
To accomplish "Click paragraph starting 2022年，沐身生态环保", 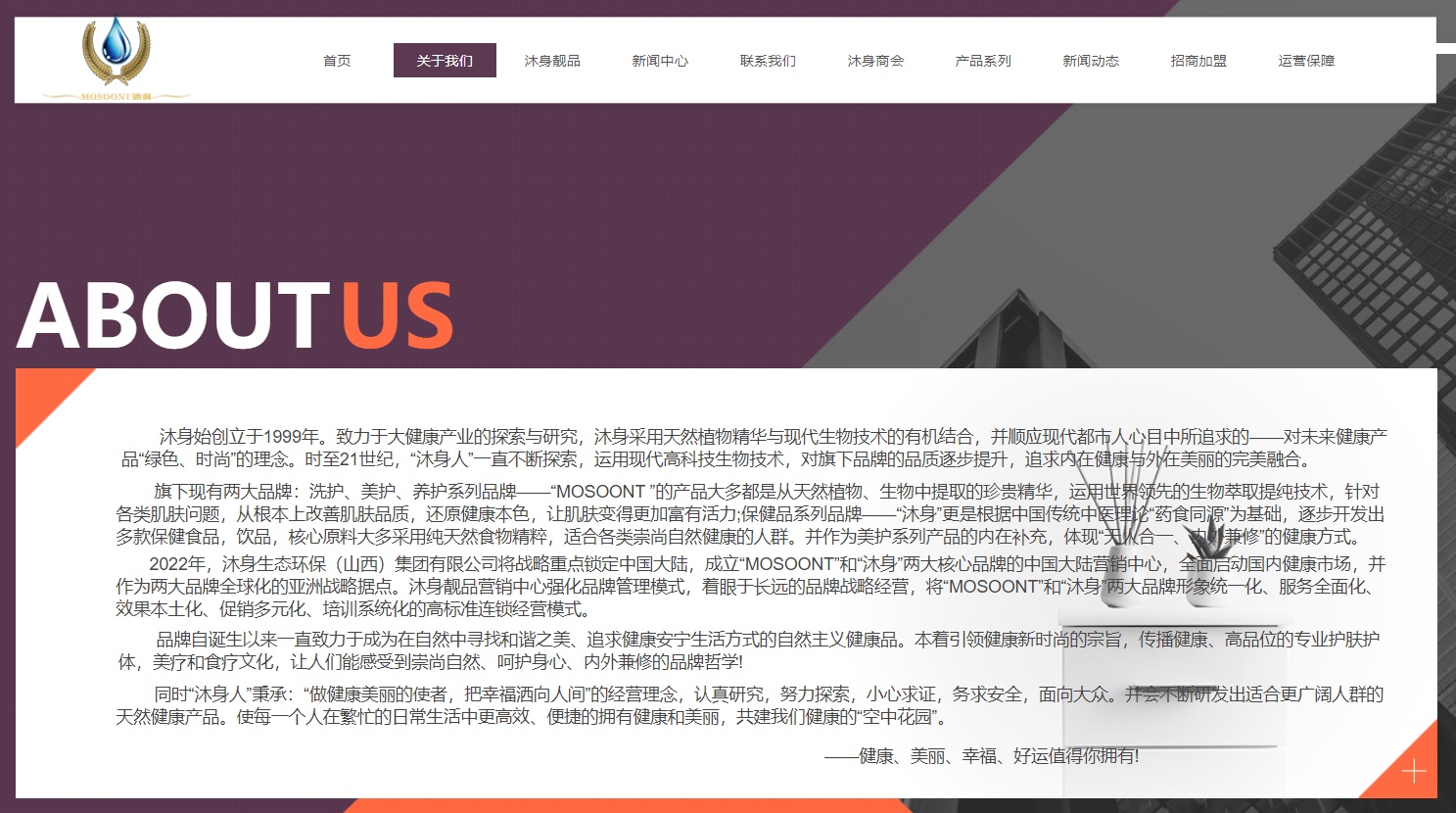I will pyautogui.click(x=750, y=586).
